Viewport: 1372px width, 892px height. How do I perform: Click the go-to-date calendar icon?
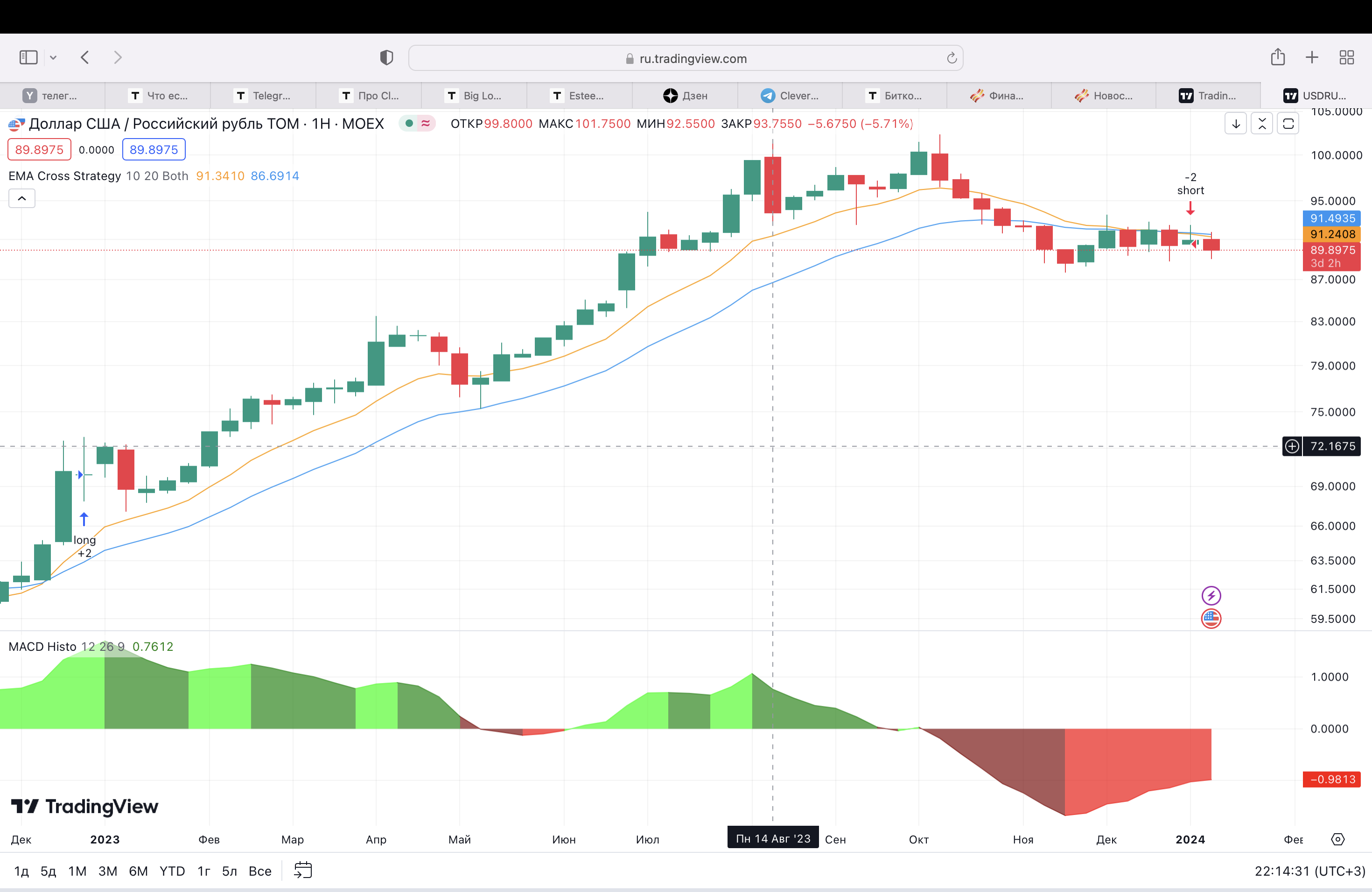[x=303, y=870]
